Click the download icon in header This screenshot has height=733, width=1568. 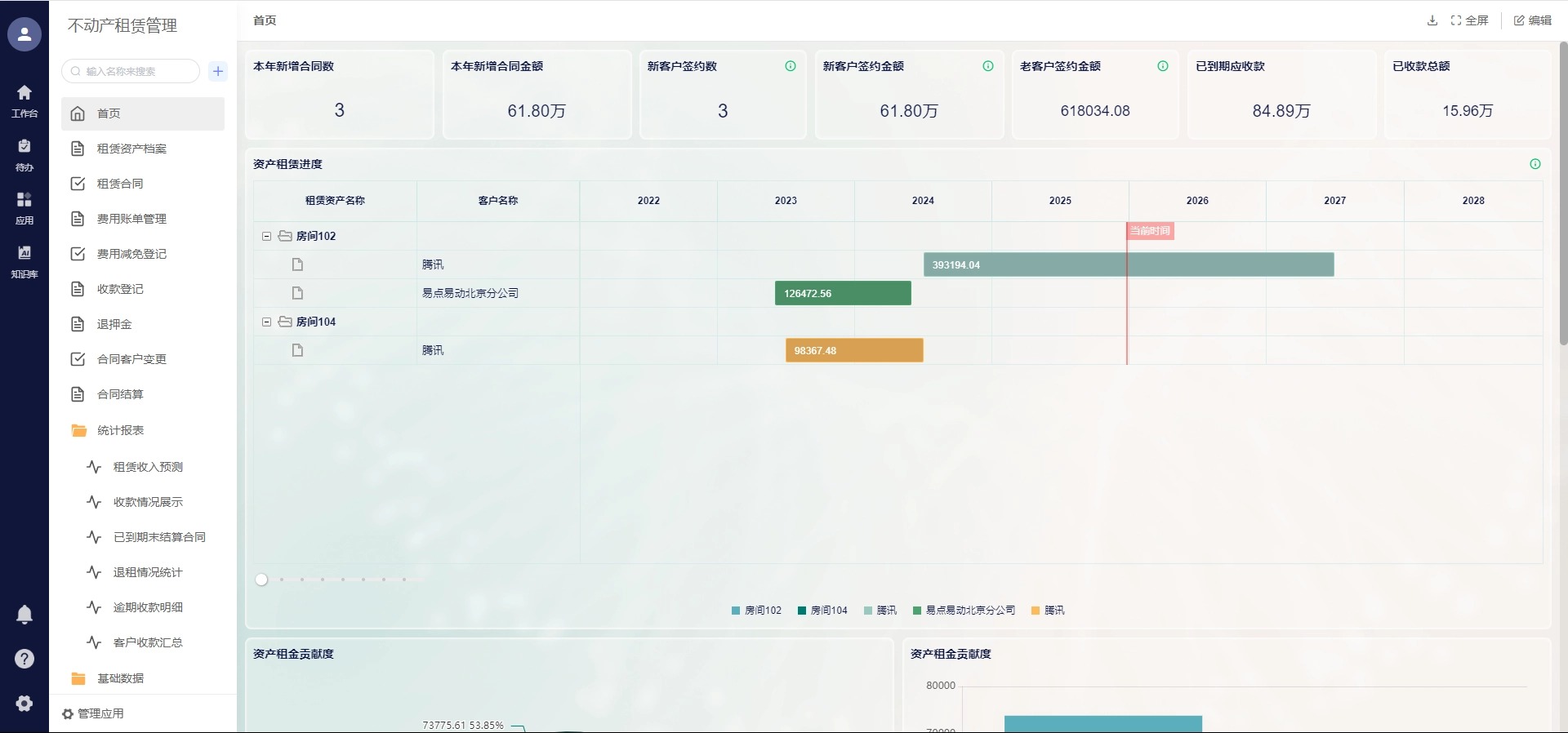[x=1432, y=20]
